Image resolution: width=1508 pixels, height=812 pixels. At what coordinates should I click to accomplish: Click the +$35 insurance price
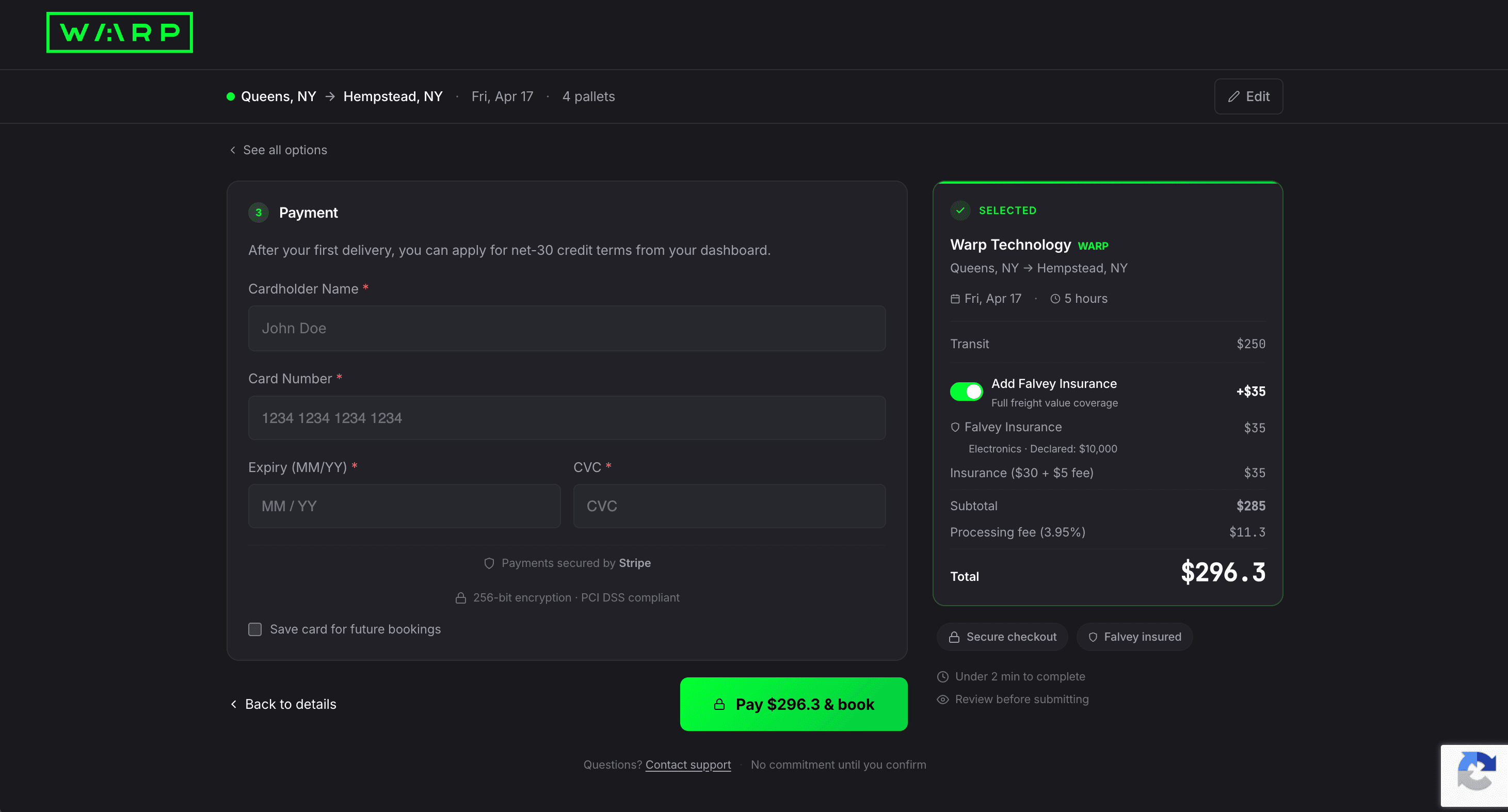click(1251, 392)
